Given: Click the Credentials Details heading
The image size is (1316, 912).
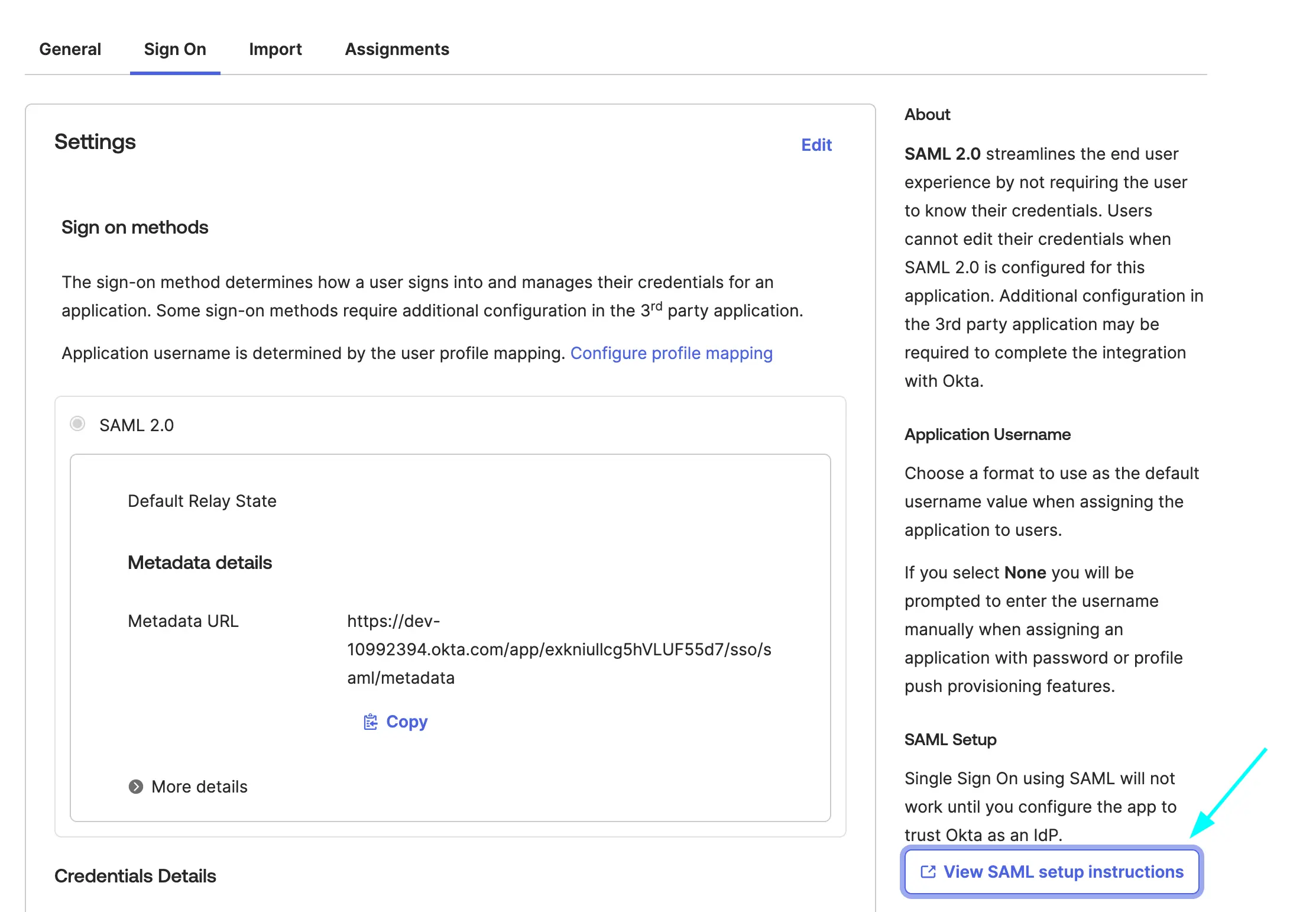Looking at the screenshot, I should [135, 876].
